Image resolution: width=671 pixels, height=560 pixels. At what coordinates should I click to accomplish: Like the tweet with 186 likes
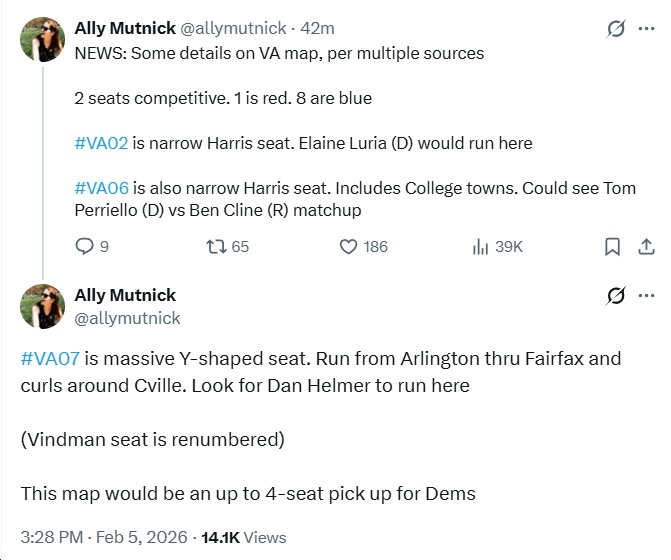click(349, 246)
